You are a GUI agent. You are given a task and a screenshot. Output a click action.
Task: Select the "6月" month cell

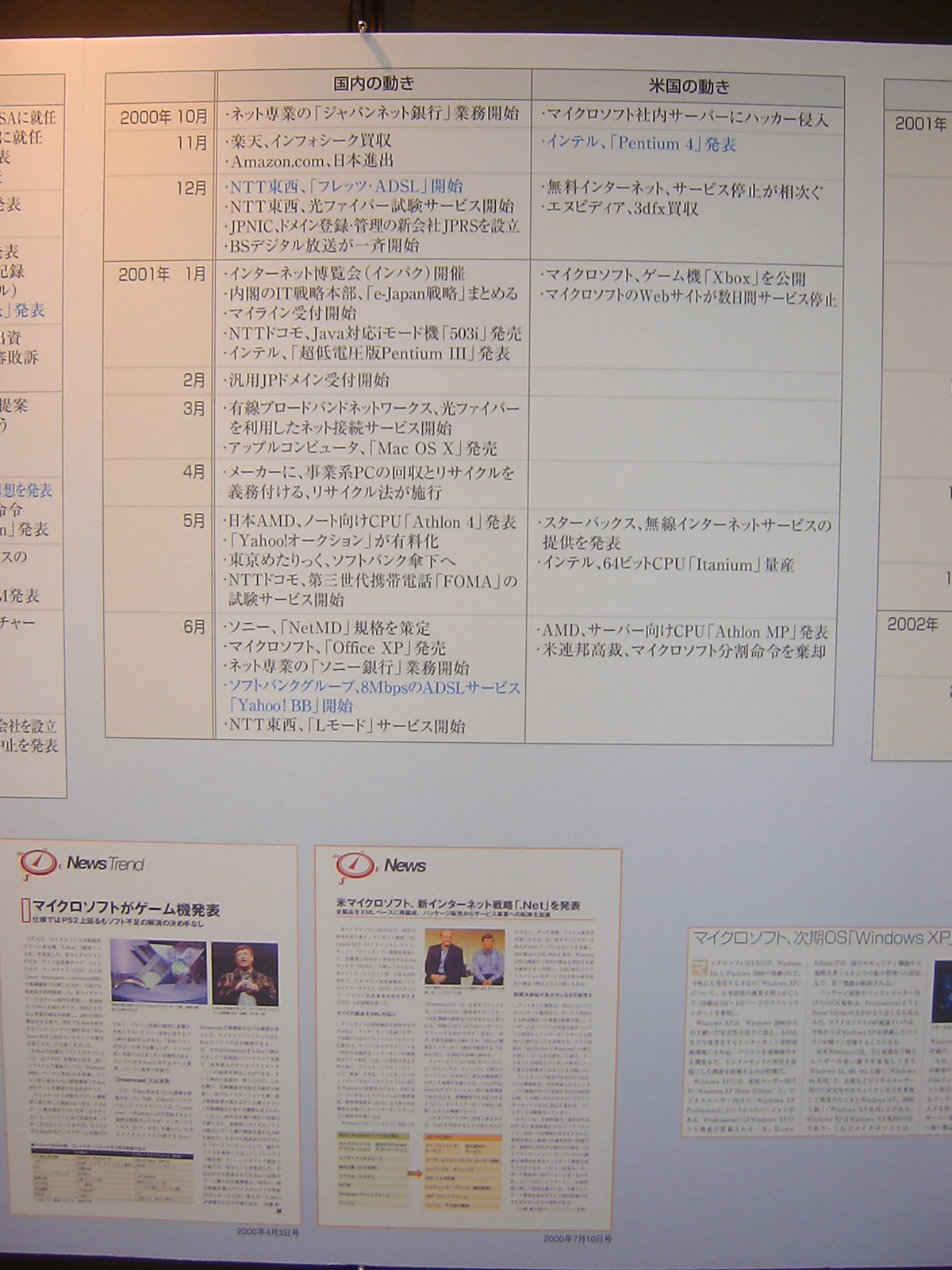194,627
